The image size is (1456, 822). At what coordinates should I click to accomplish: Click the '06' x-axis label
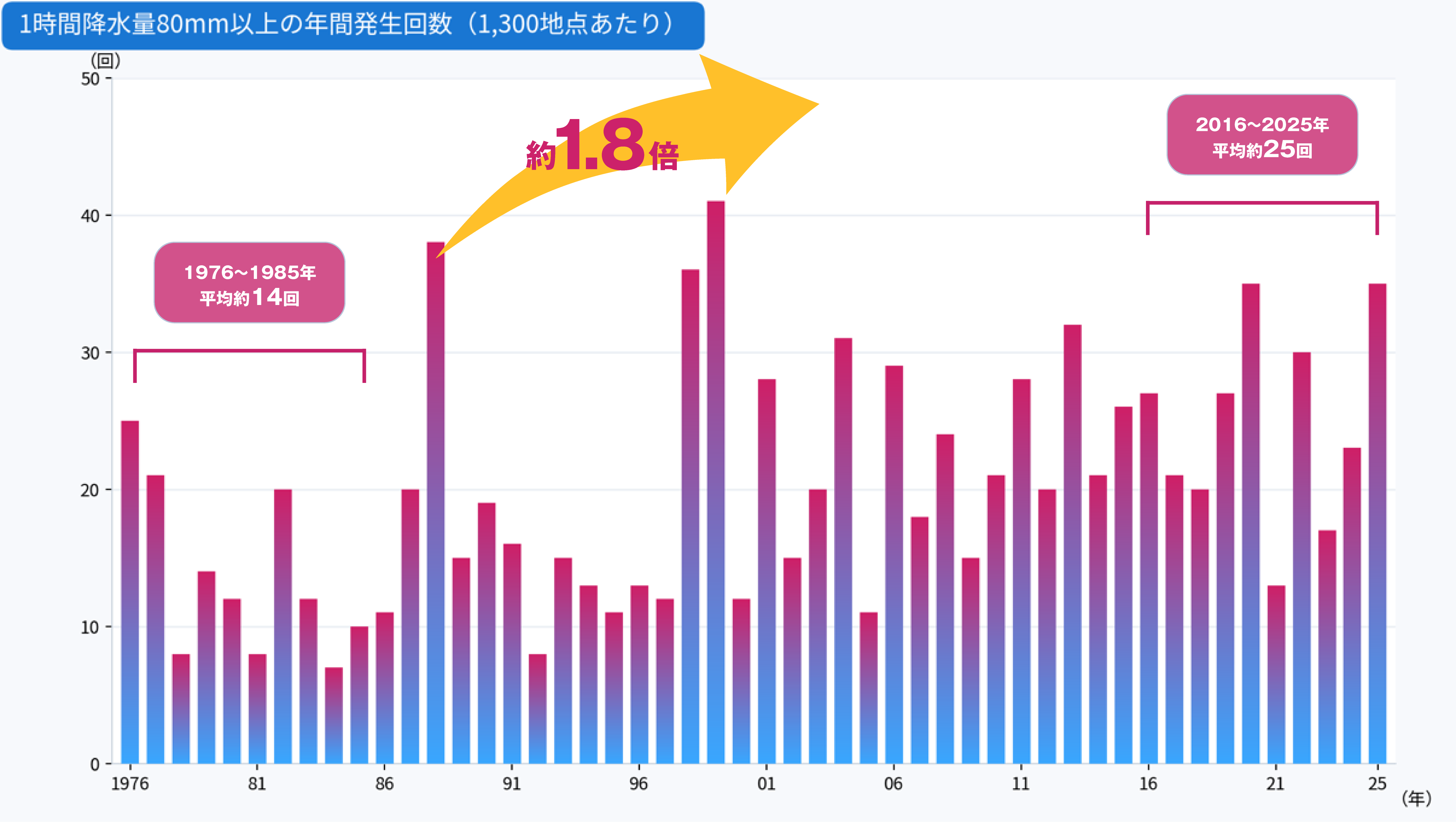(x=894, y=783)
